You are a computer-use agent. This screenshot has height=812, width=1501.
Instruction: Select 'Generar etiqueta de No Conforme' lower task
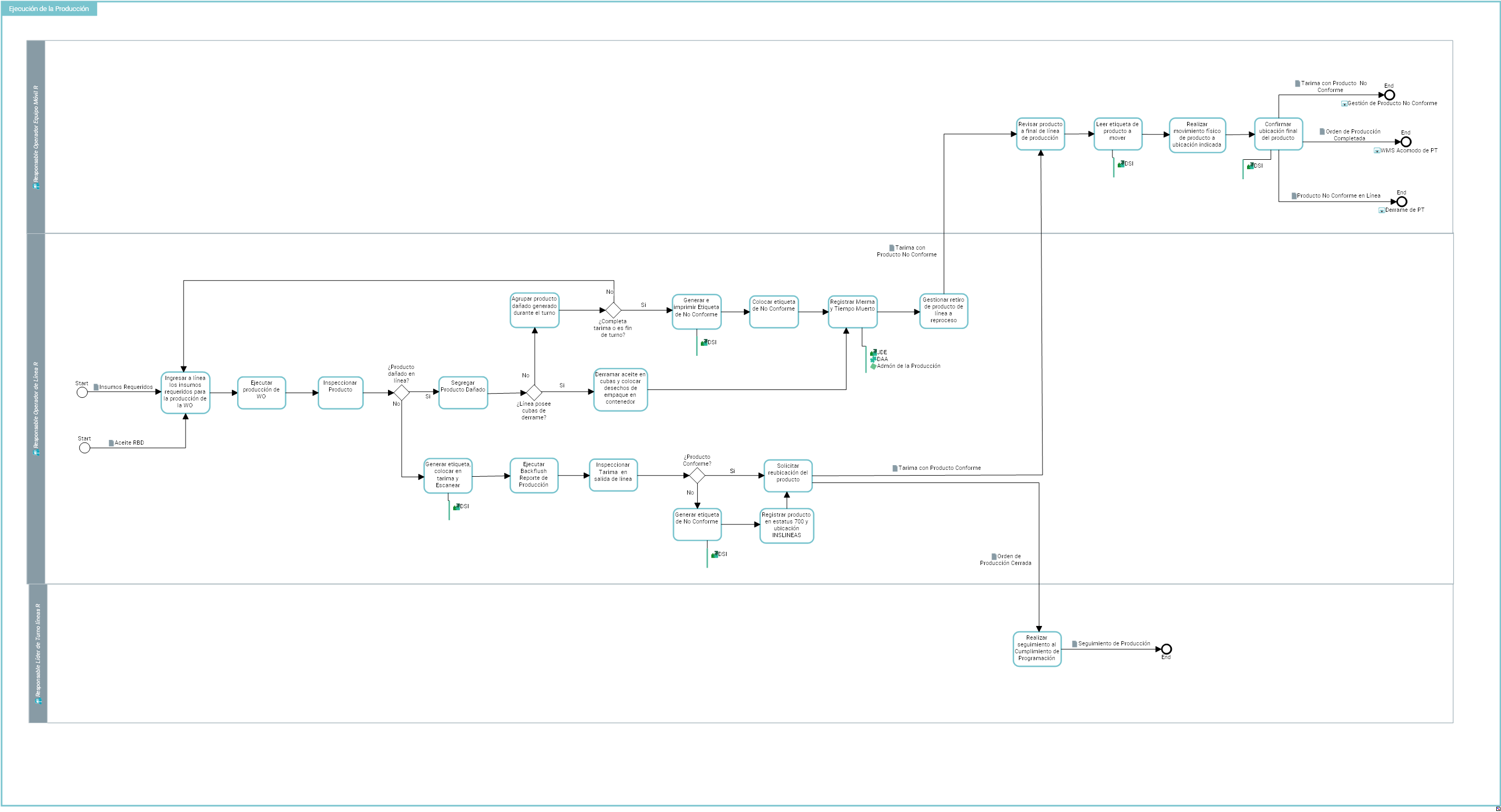697,524
